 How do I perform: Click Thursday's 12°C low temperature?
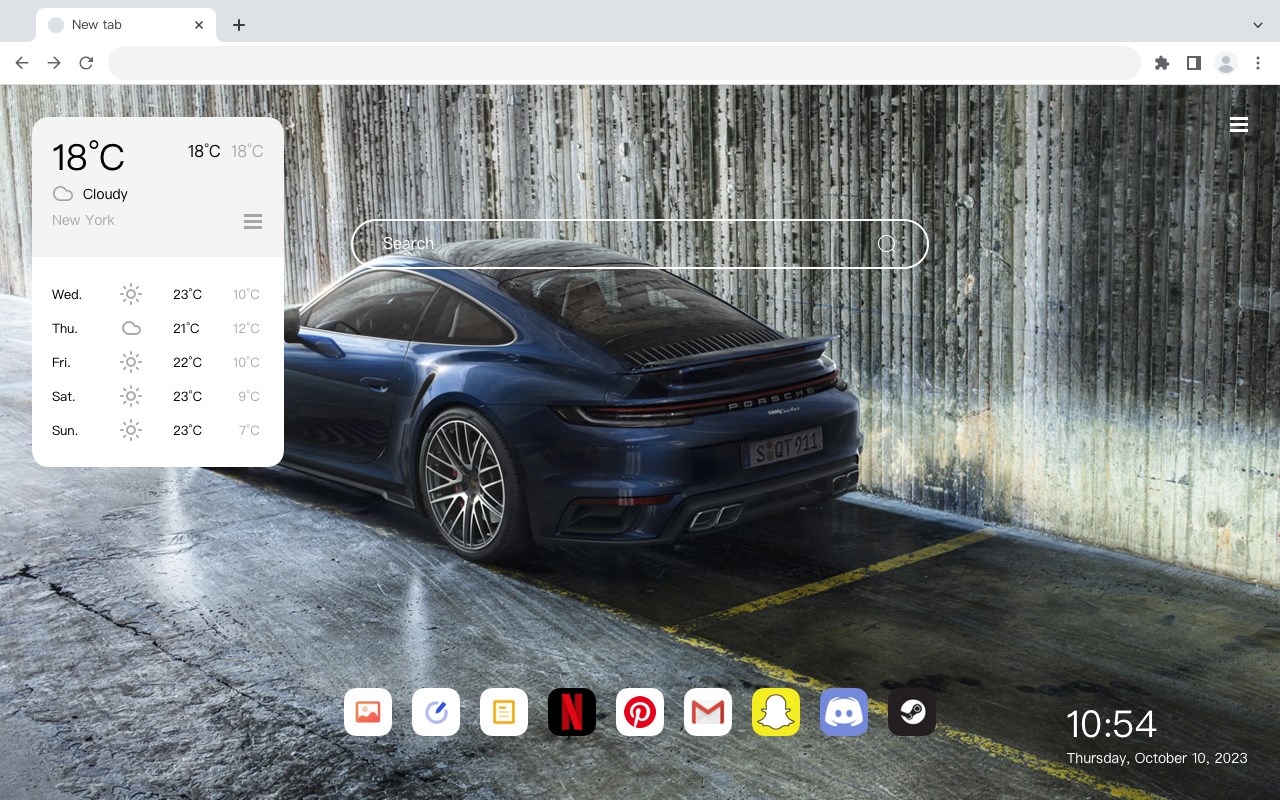tap(246, 328)
